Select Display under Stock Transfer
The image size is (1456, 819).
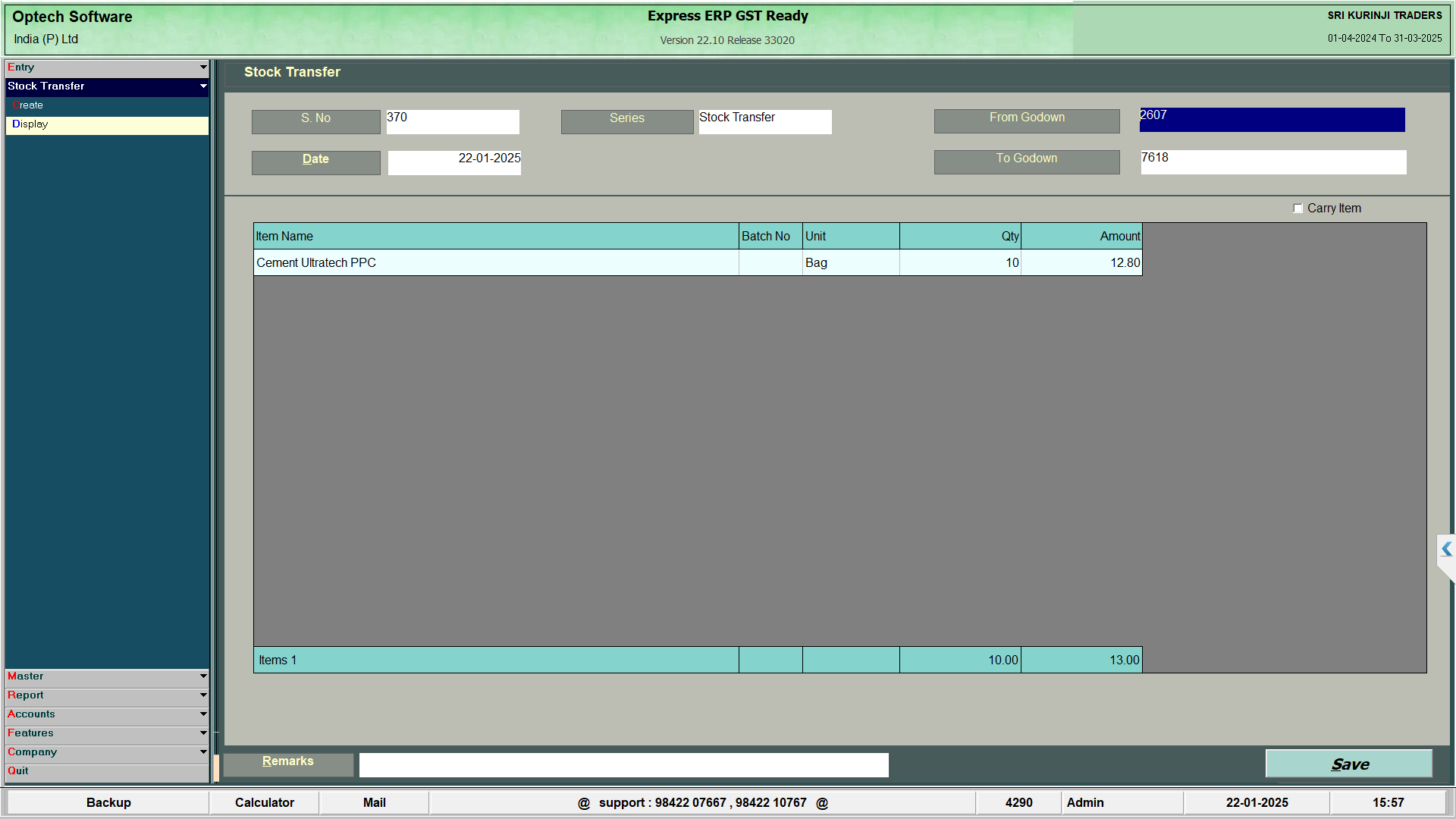click(x=30, y=124)
